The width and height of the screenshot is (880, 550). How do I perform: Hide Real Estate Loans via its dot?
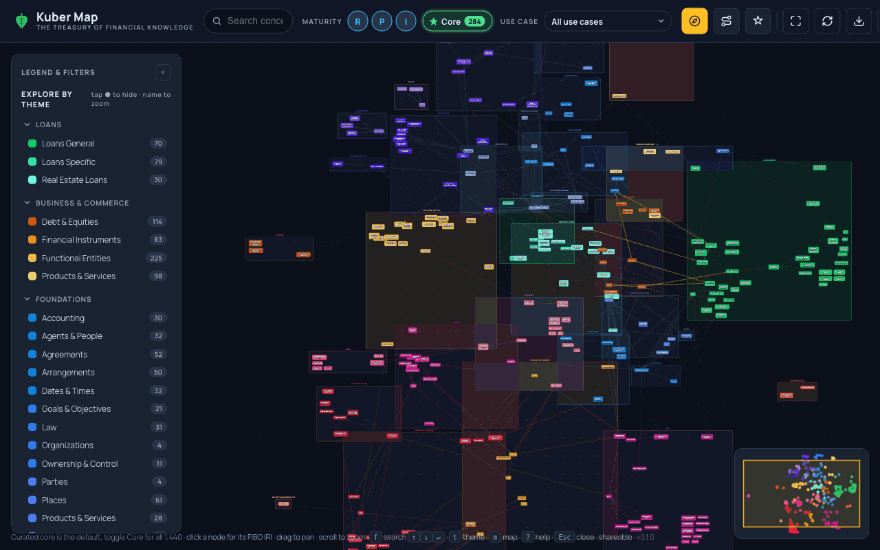tap(32, 180)
